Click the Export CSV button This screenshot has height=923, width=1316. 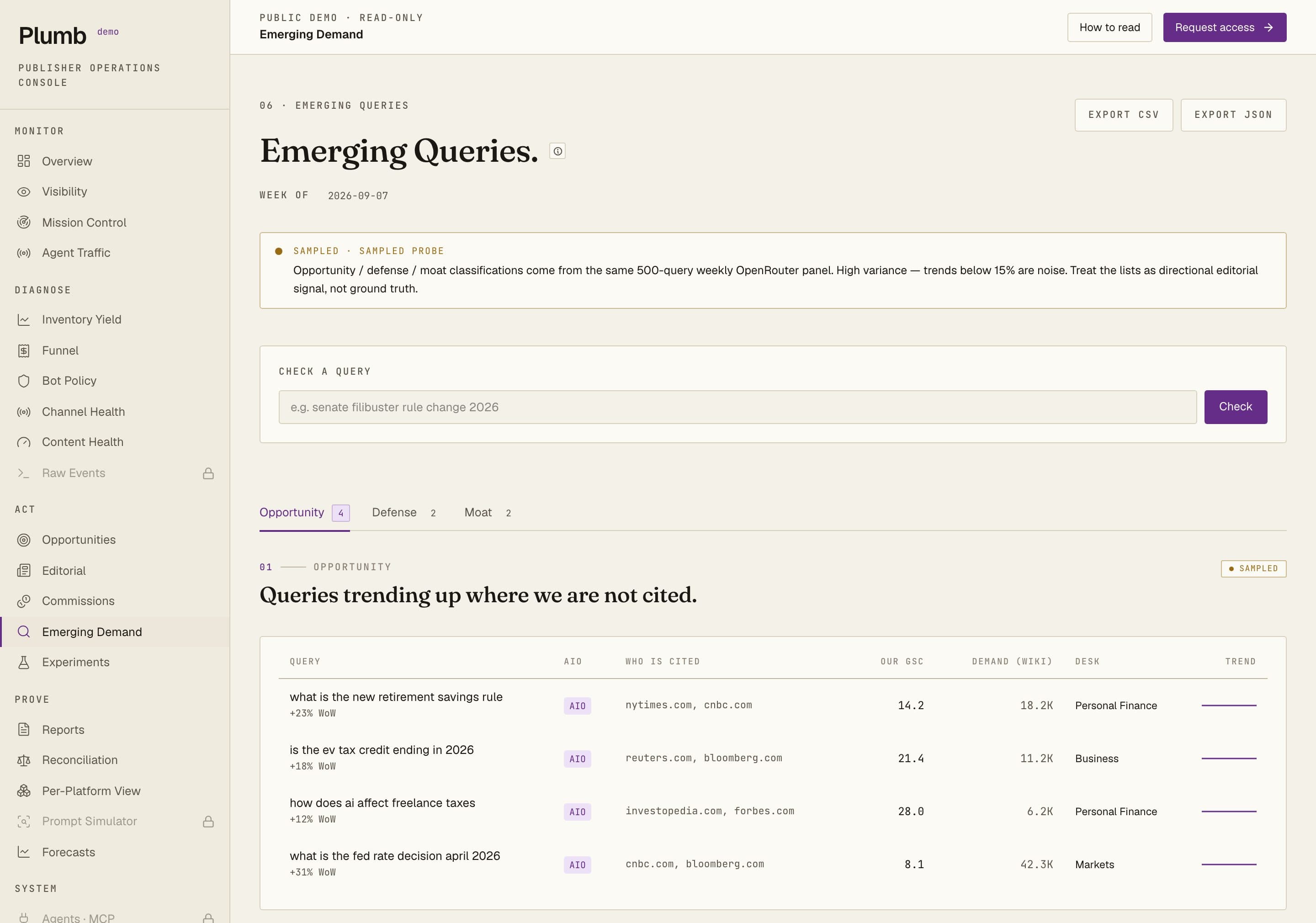(1124, 115)
